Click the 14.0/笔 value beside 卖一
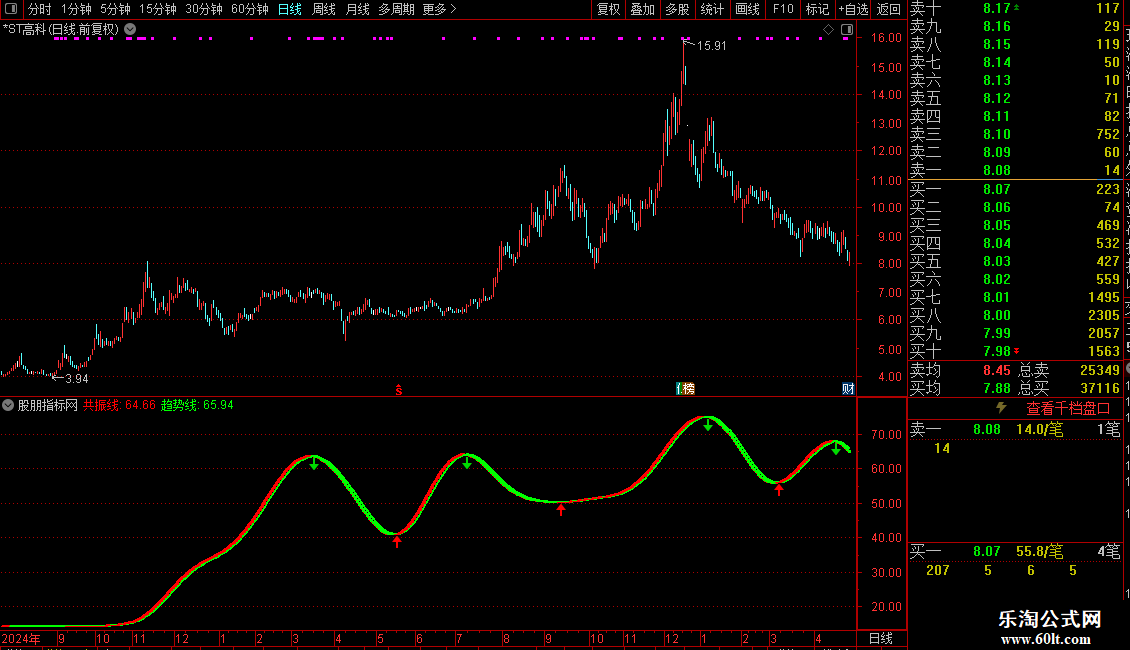This screenshot has width=1130, height=650. (1039, 429)
